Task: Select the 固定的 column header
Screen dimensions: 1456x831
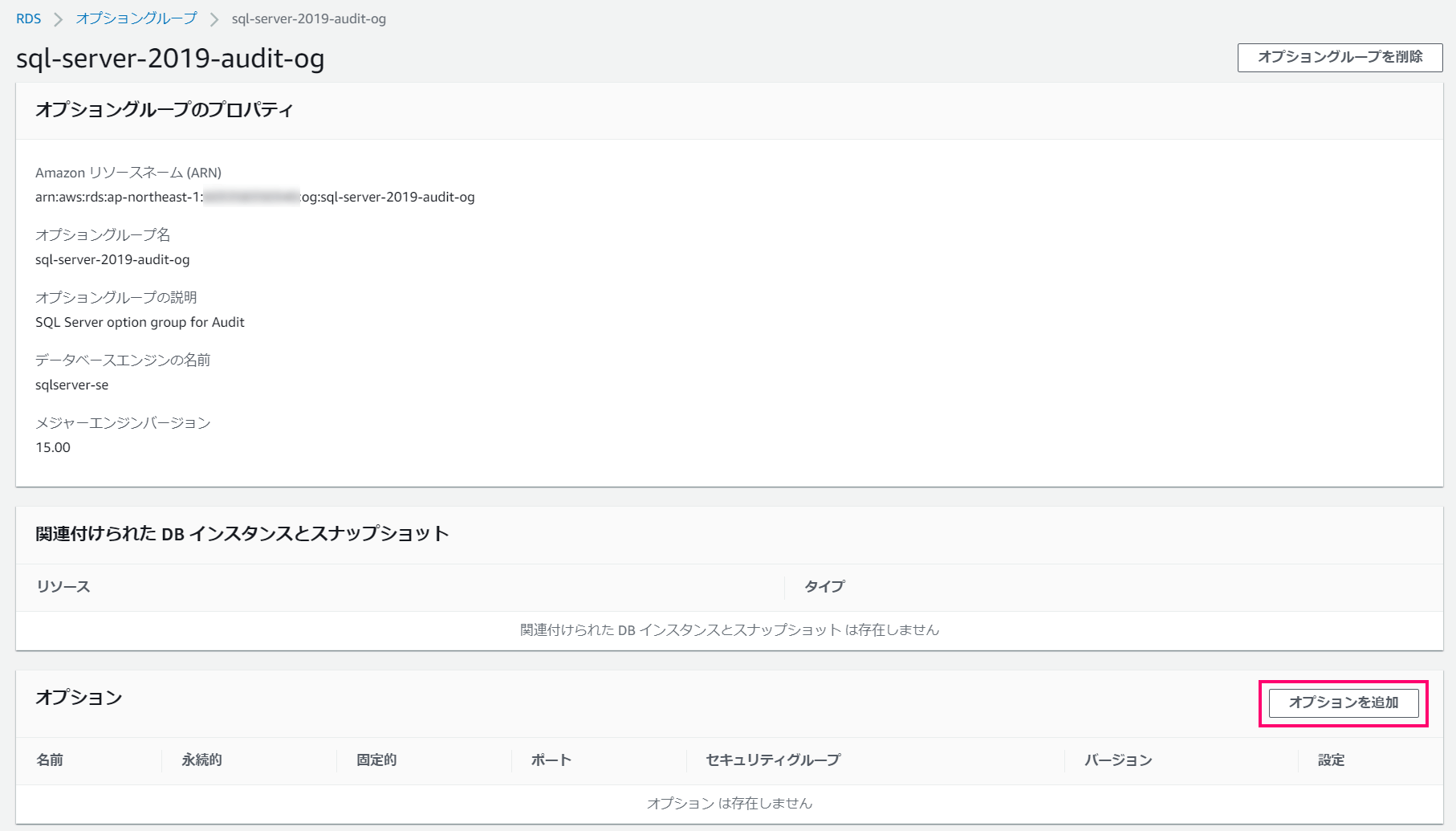Action: pos(375,760)
